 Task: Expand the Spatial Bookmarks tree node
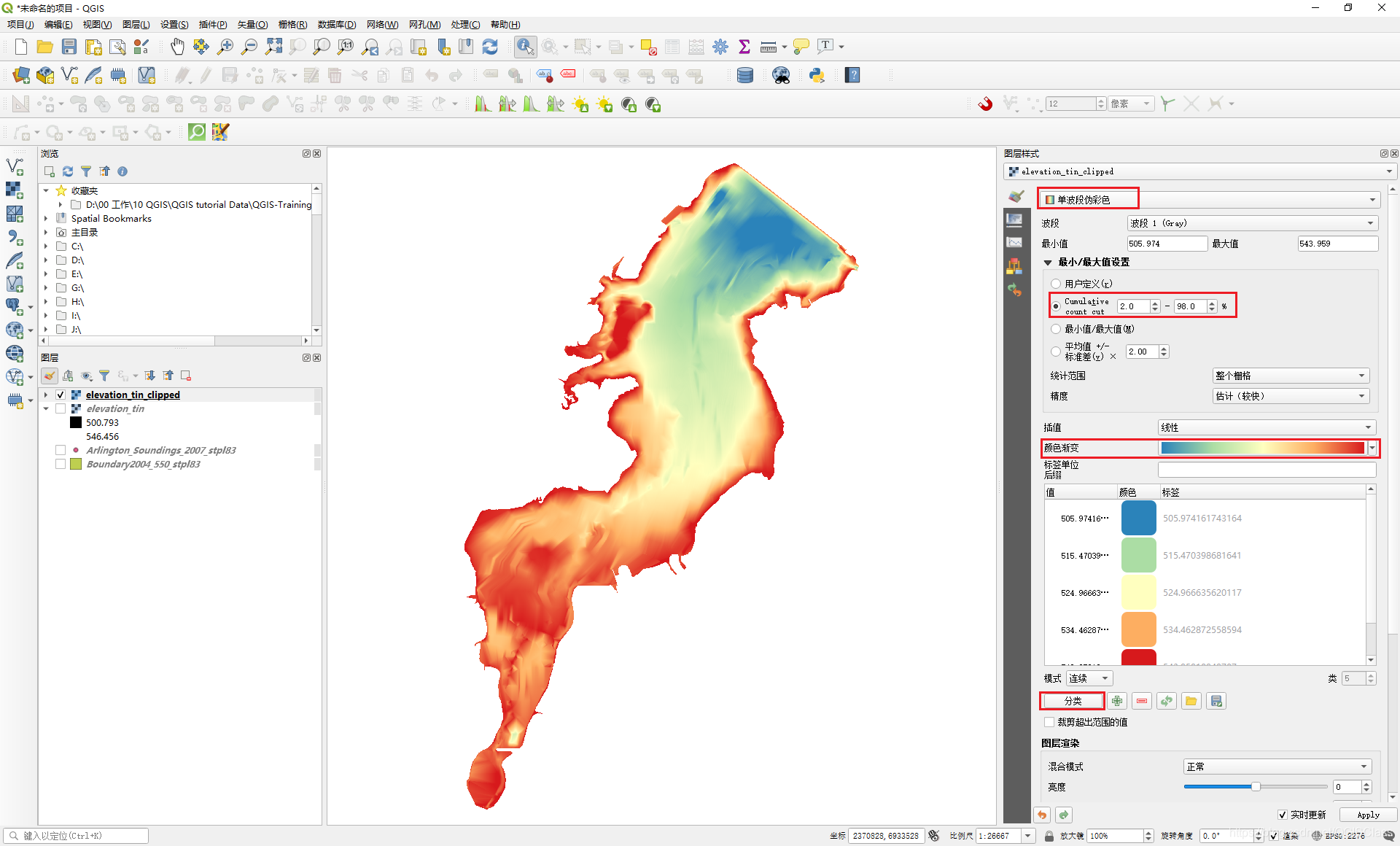pos(46,218)
